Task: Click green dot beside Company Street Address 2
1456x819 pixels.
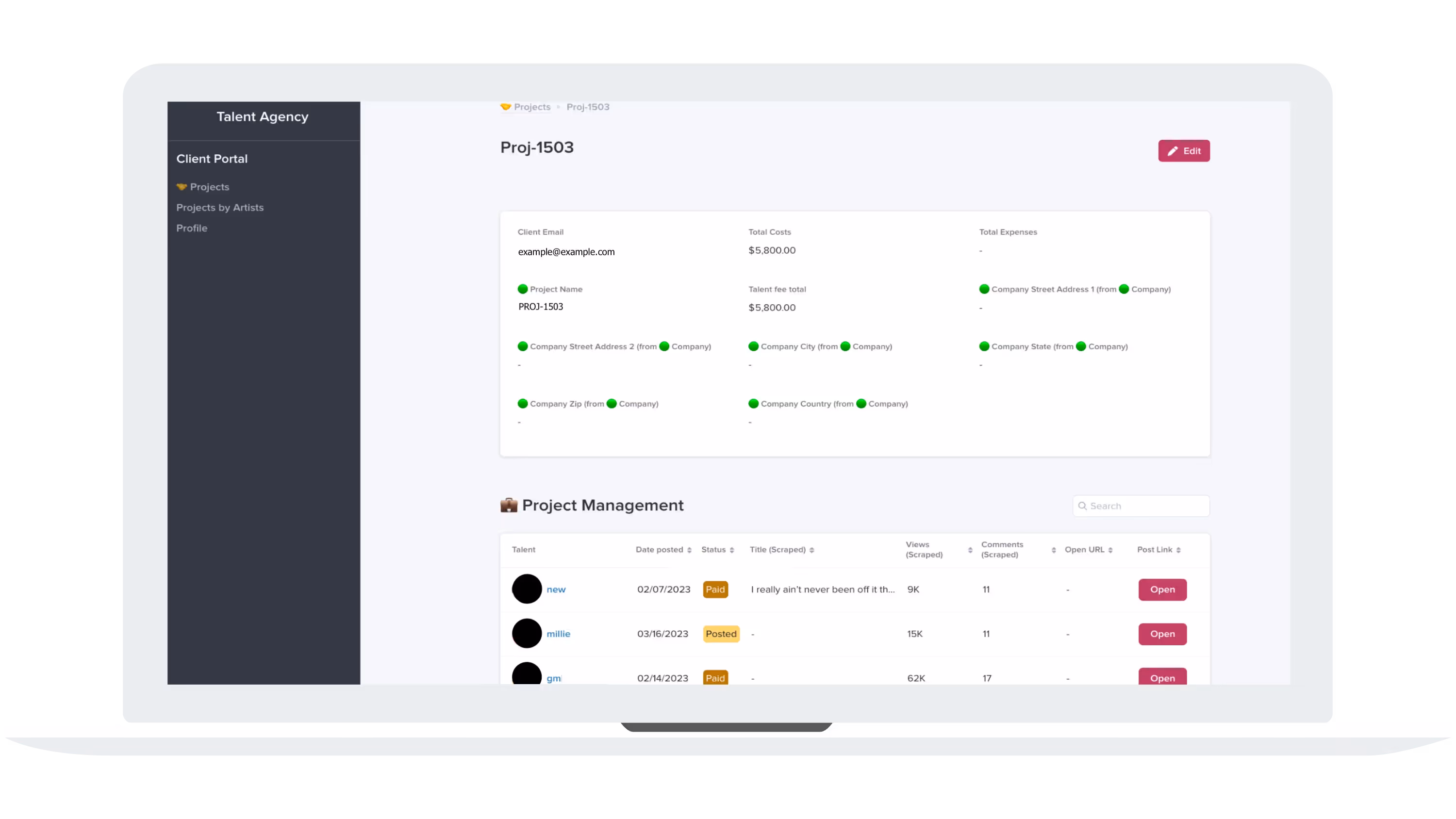Action: (x=522, y=346)
